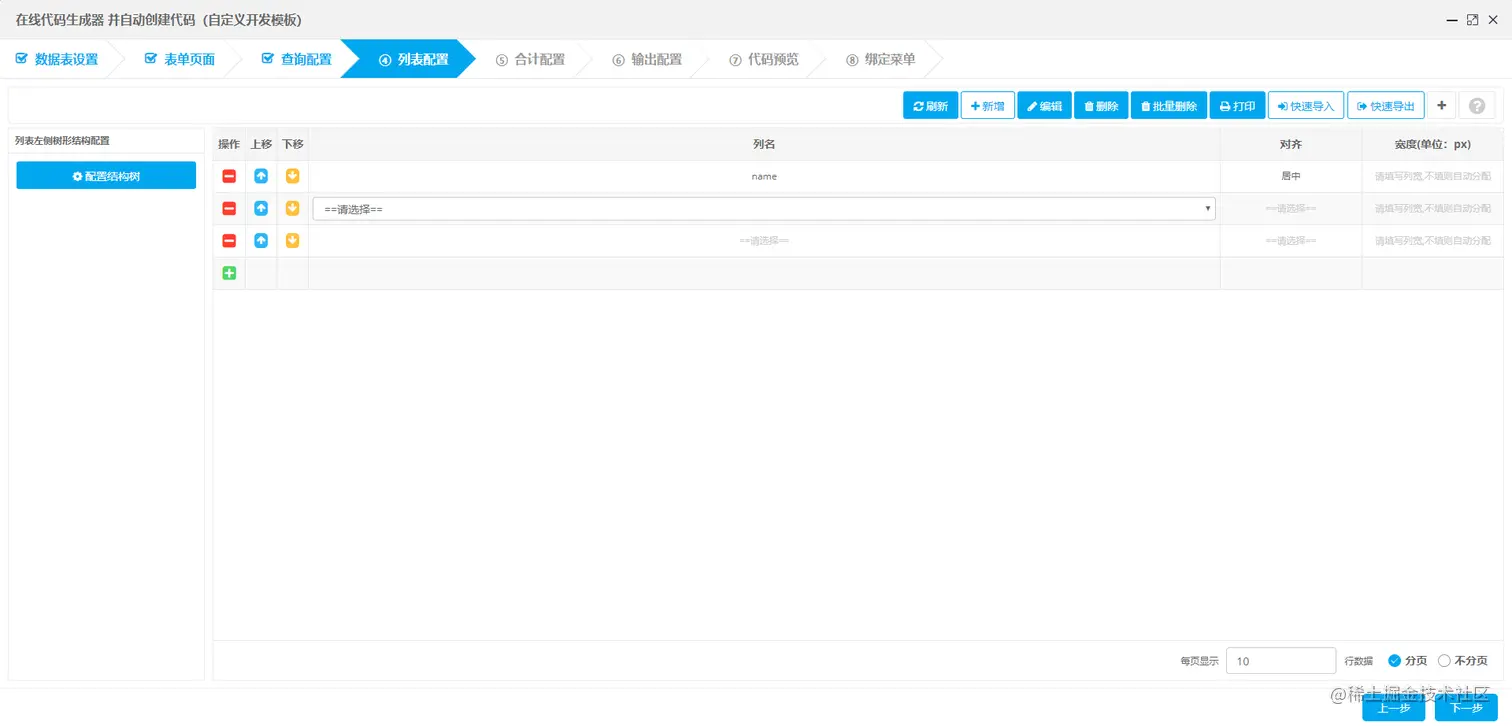
Task: Remove the second row with open dropdown
Action: [x=229, y=208]
